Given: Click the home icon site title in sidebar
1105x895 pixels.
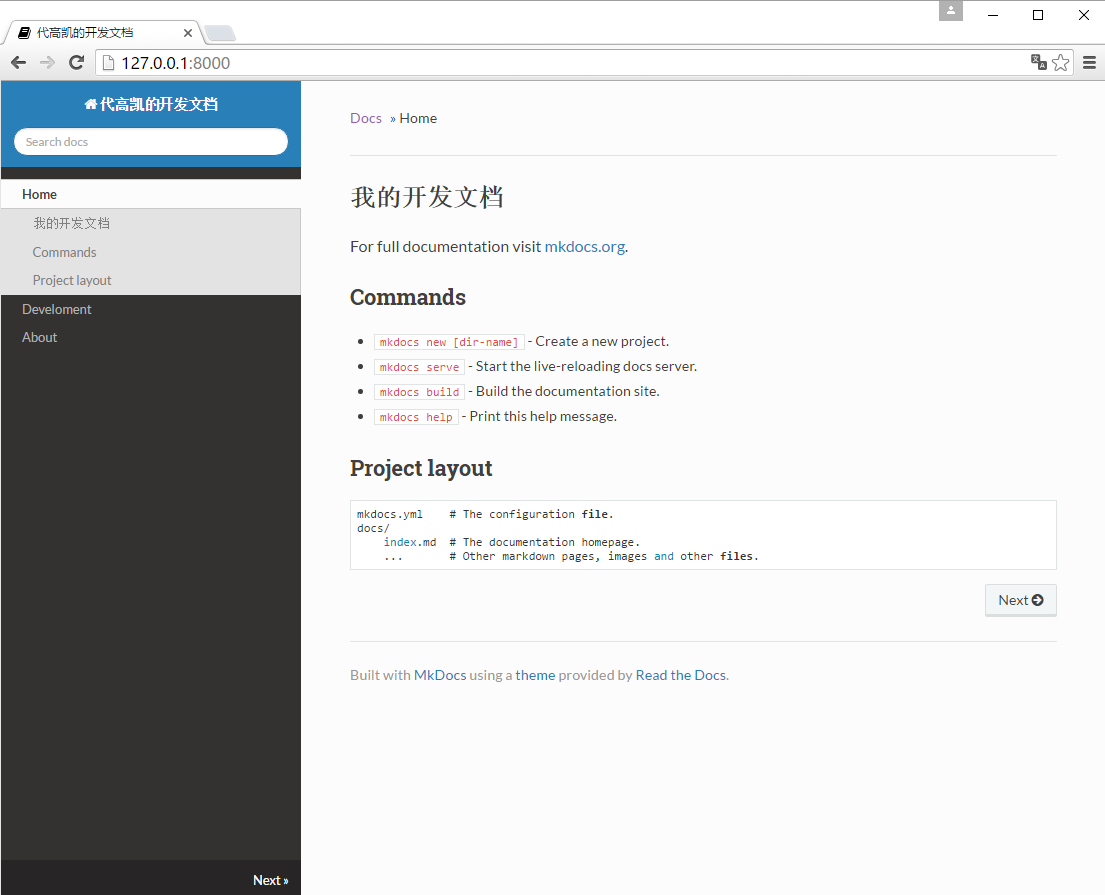Looking at the screenshot, I should (151, 104).
